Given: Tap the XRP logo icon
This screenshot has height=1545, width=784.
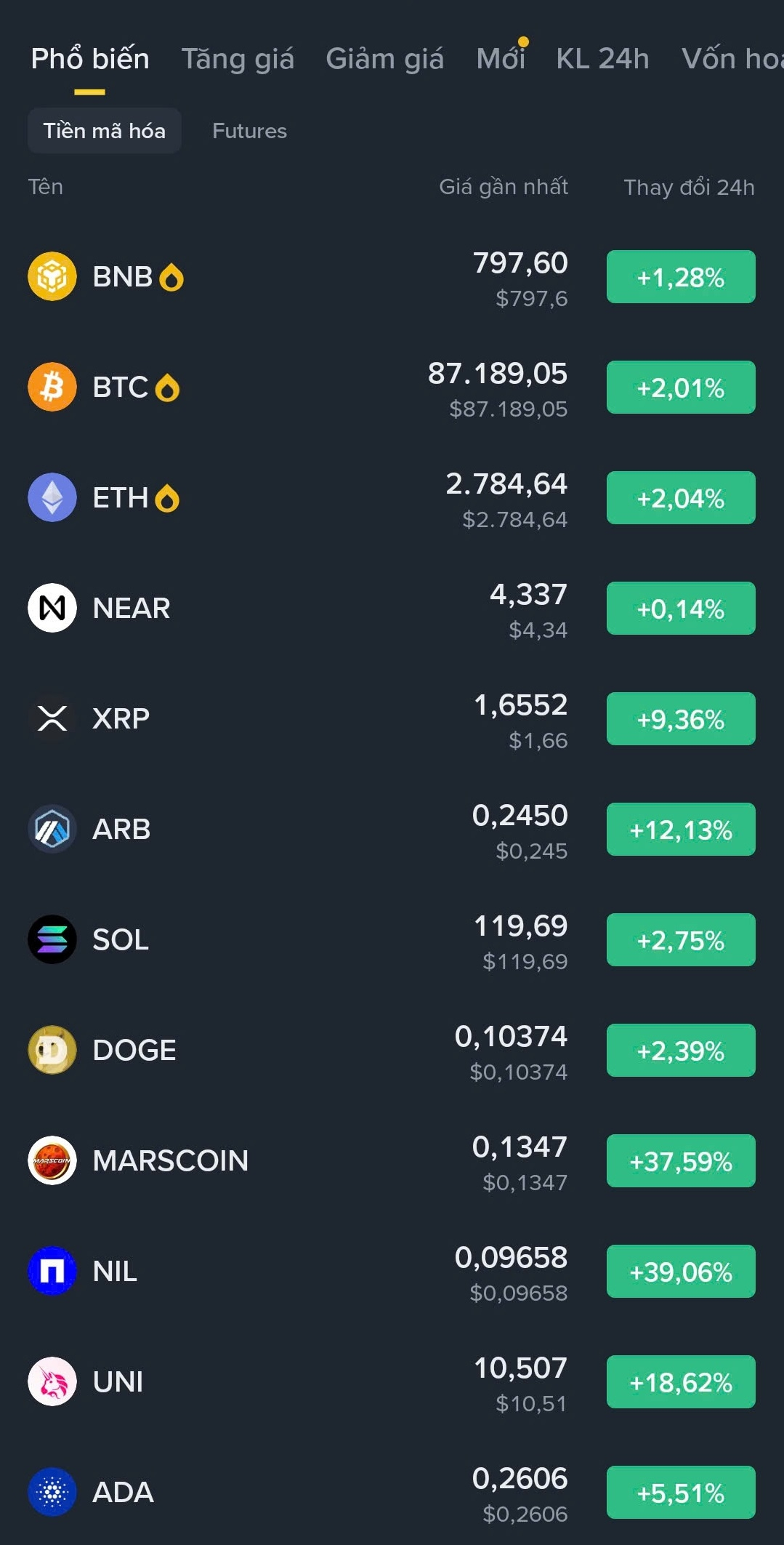Looking at the screenshot, I should (52, 718).
